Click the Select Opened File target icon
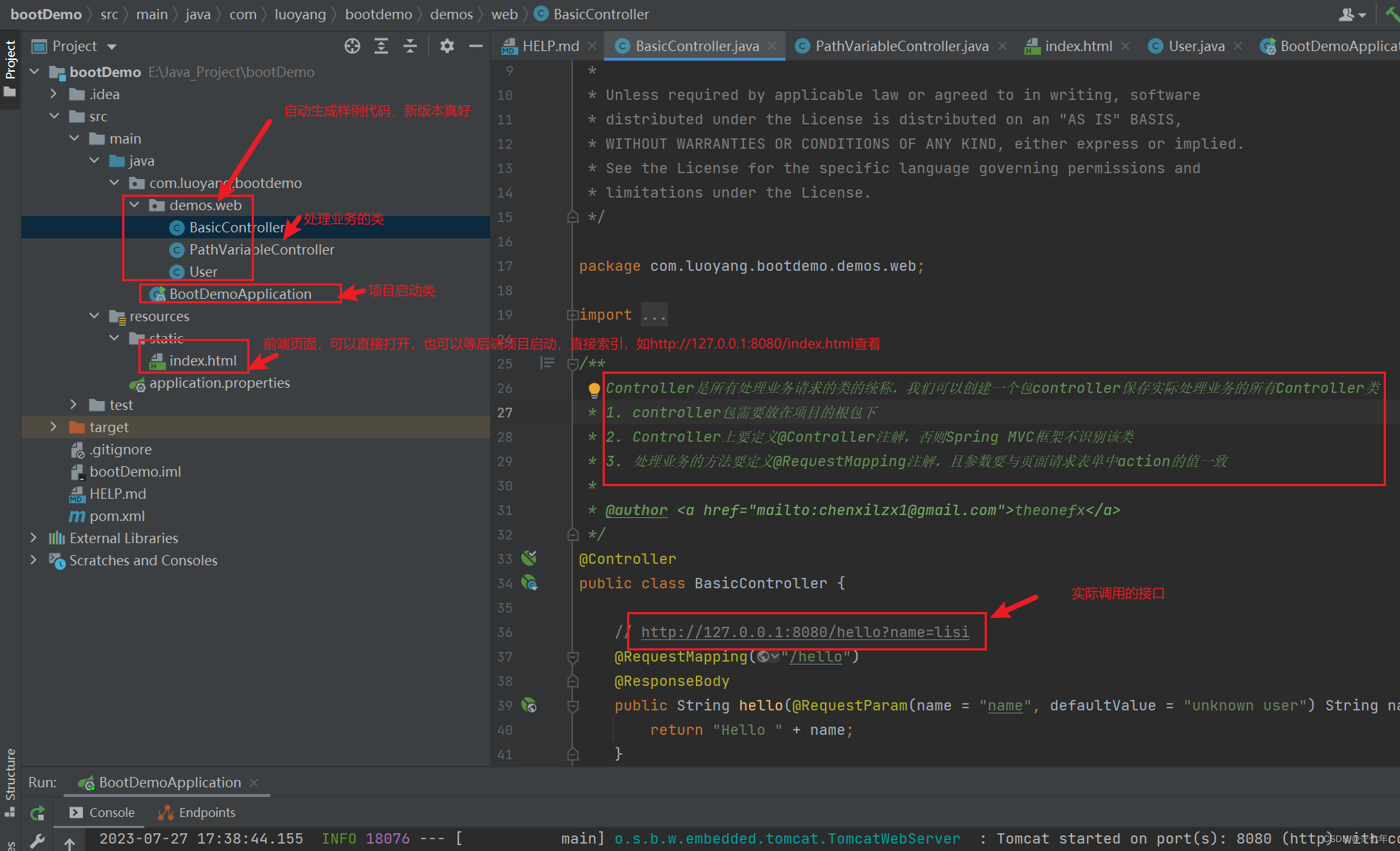 point(352,46)
